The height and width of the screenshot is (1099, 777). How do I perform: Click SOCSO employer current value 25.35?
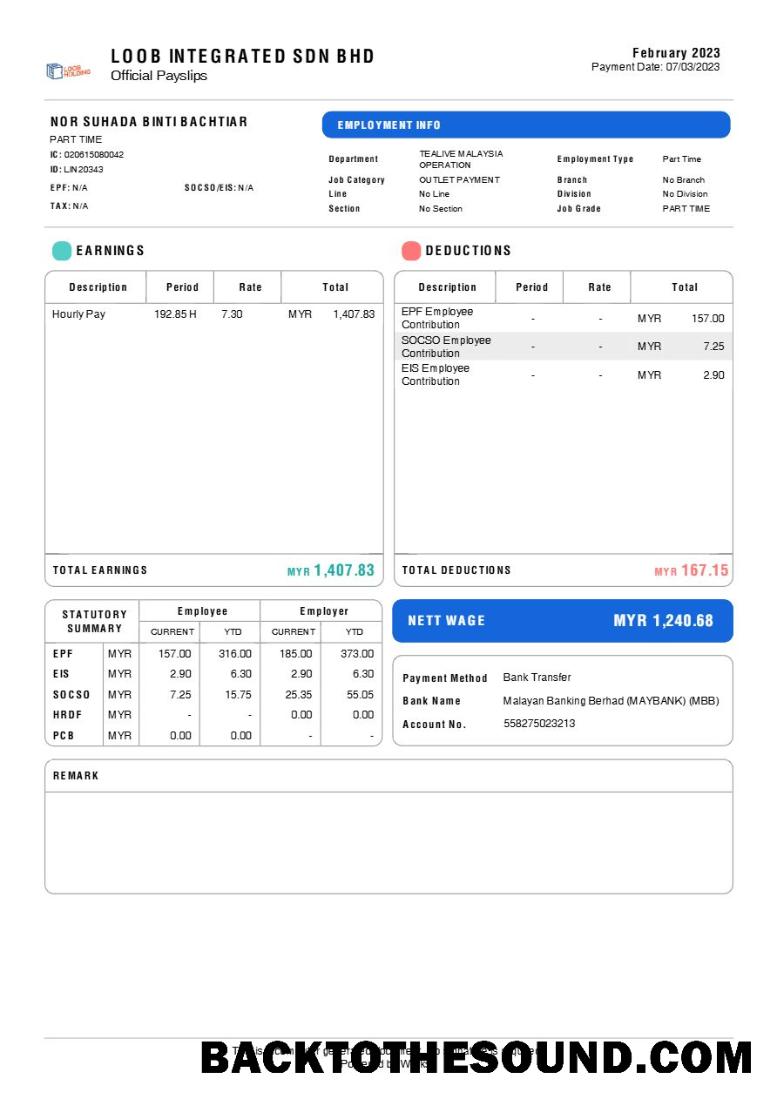pos(298,695)
